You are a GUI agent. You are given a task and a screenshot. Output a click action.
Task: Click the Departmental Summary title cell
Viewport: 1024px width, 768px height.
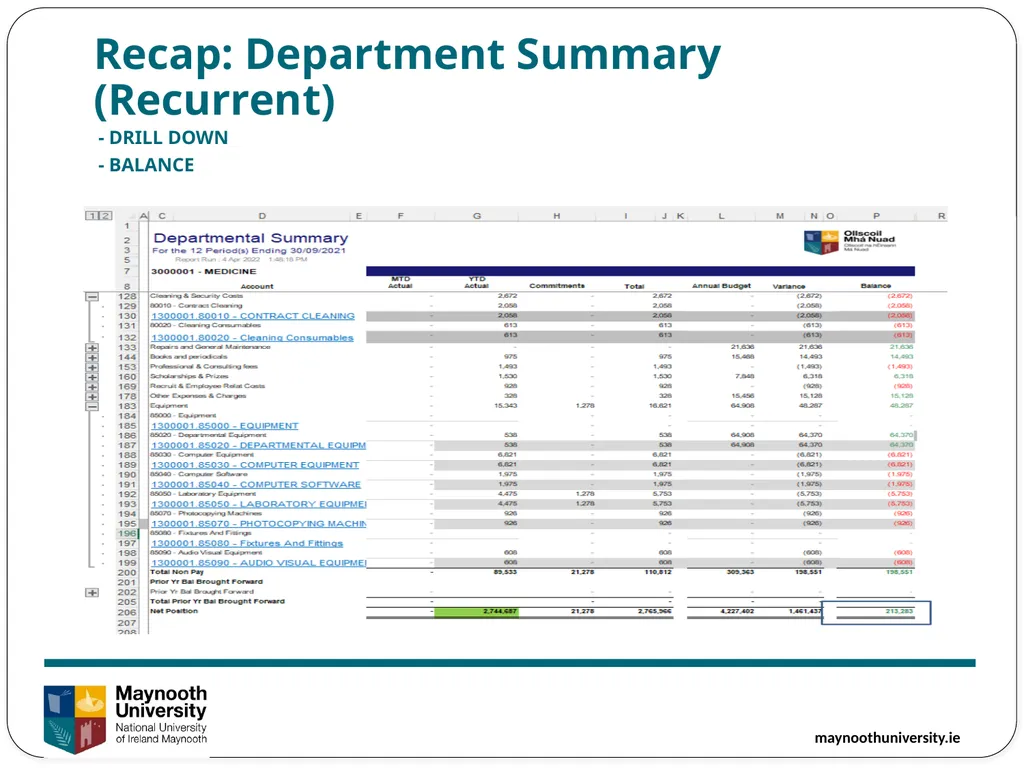click(x=251, y=238)
